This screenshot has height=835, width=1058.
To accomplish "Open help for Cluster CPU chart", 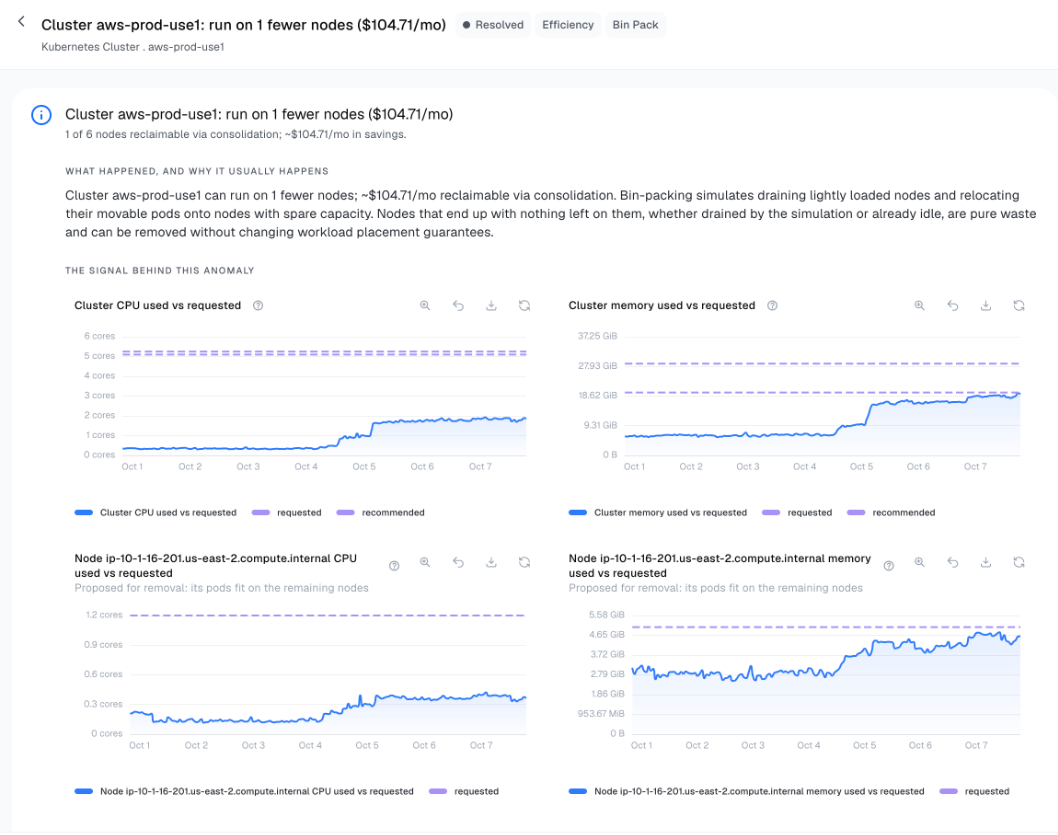I will (258, 306).
